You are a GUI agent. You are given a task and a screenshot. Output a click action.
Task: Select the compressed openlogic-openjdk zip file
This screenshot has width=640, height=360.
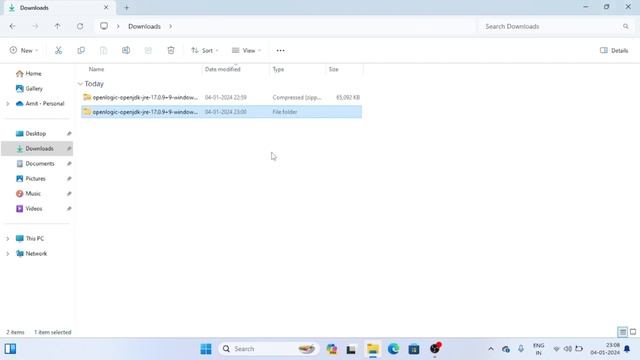click(x=221, y=98)
